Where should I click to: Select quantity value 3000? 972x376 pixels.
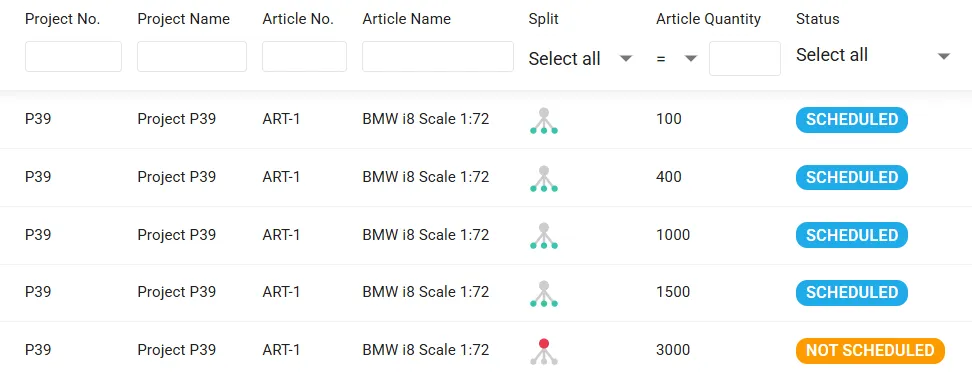(673, 350)
